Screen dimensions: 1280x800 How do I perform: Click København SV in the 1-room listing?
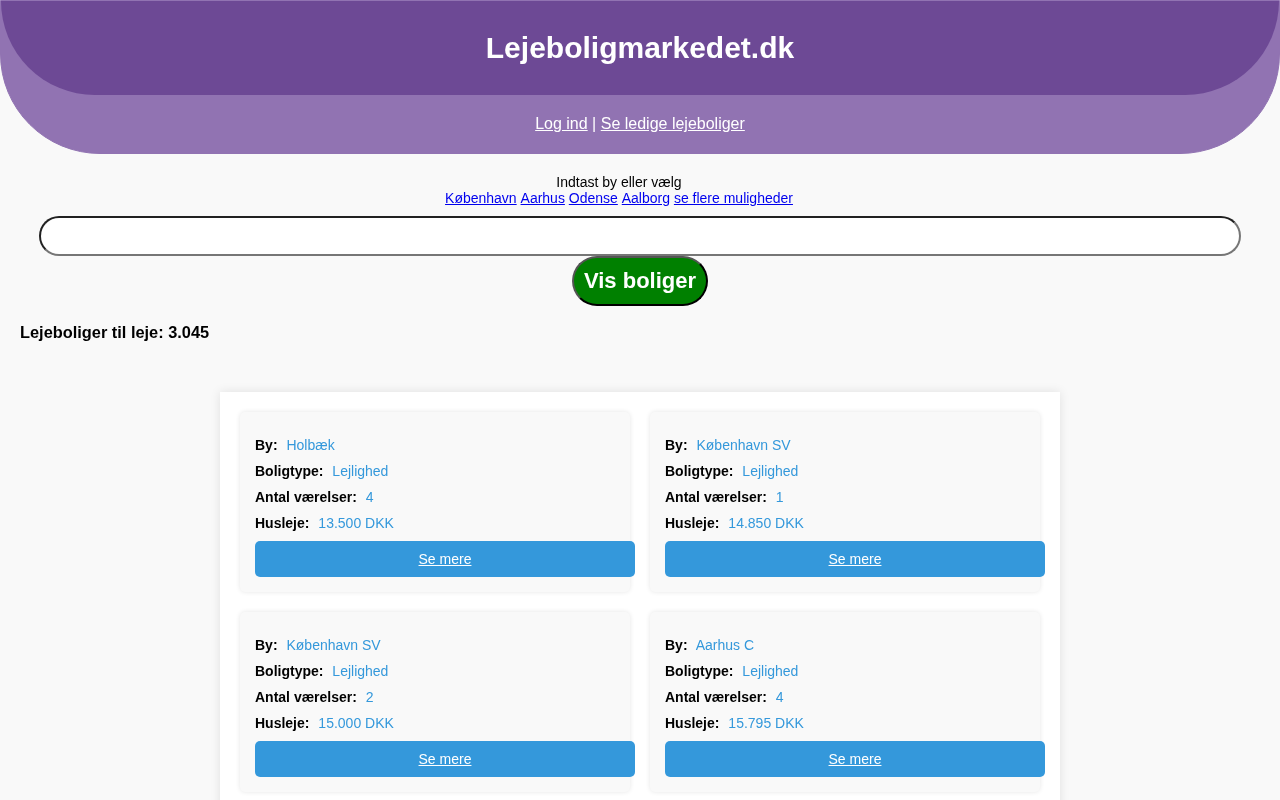click(x=743, y=445)
